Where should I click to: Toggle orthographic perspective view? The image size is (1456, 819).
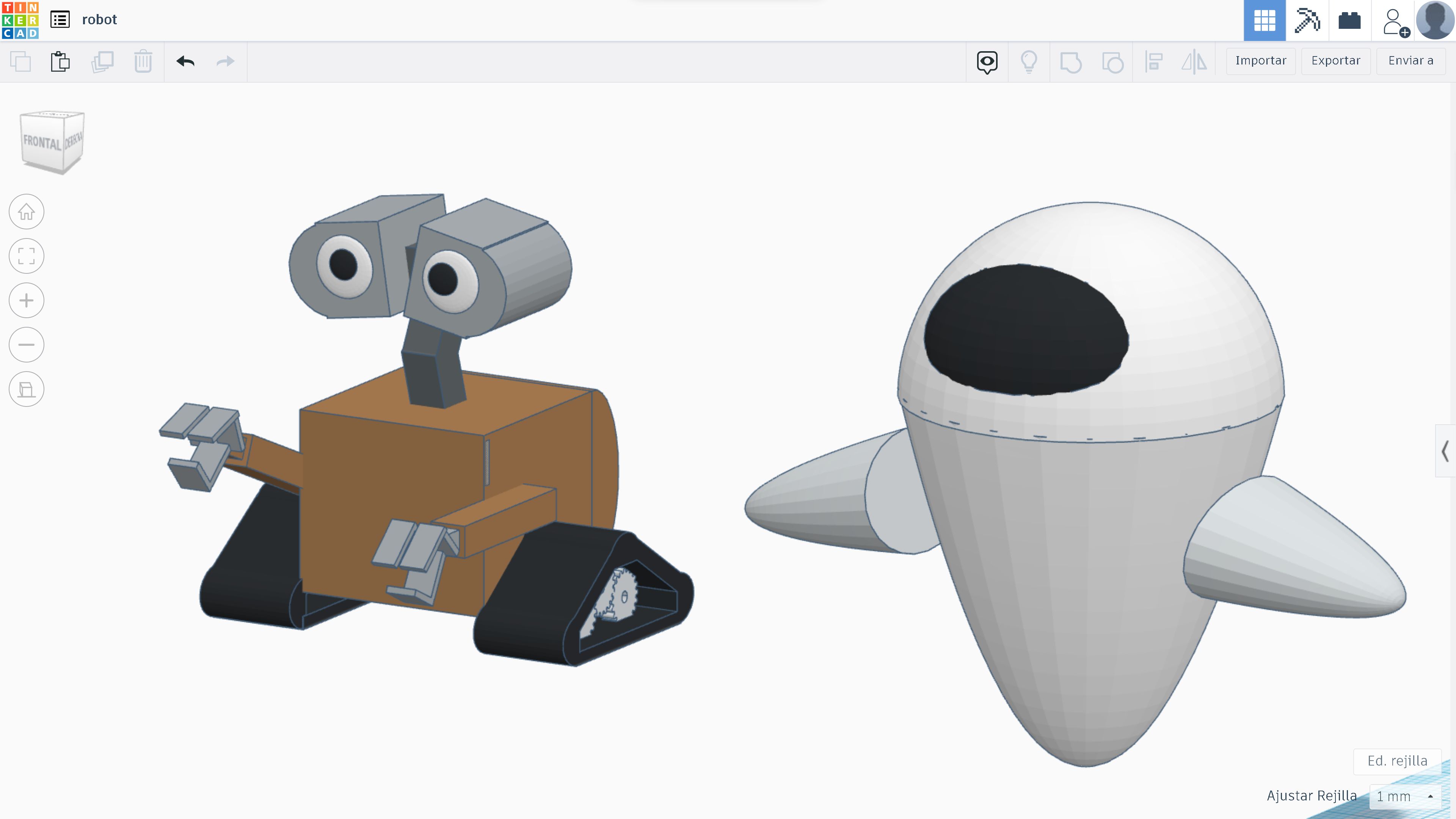tap(27, 389)
